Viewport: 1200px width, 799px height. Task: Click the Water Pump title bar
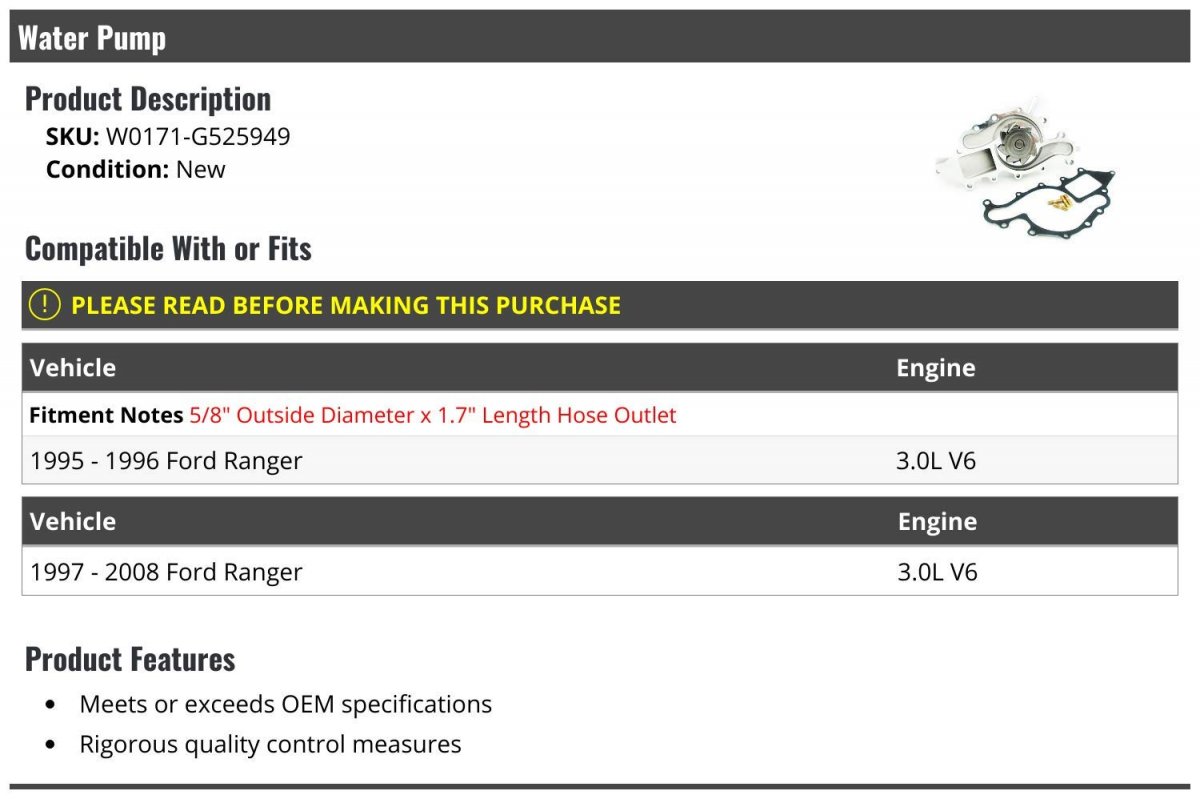tap(92, 38)
